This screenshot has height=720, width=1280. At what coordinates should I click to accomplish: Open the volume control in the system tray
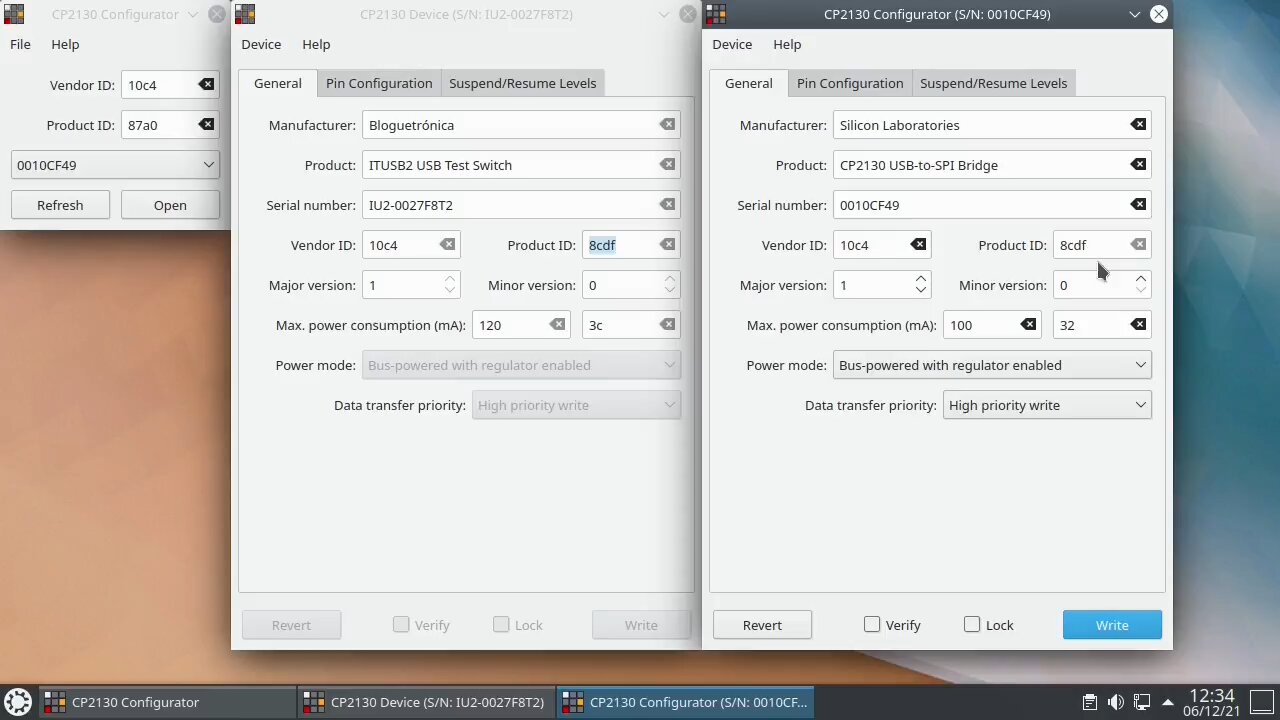coord(1116,702)
